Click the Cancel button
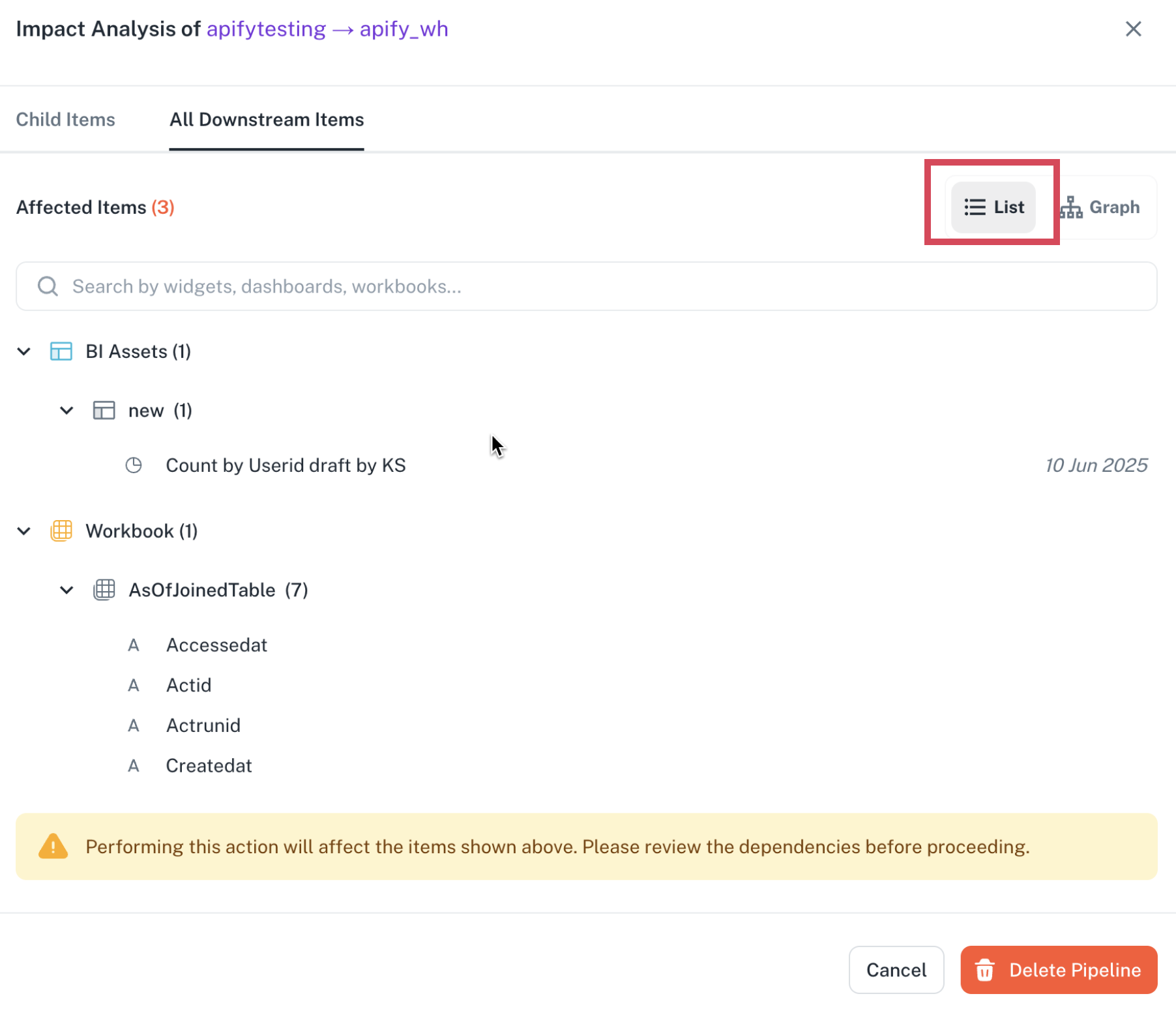Viewport: 1176px width, 1009px height. (896, 970)
